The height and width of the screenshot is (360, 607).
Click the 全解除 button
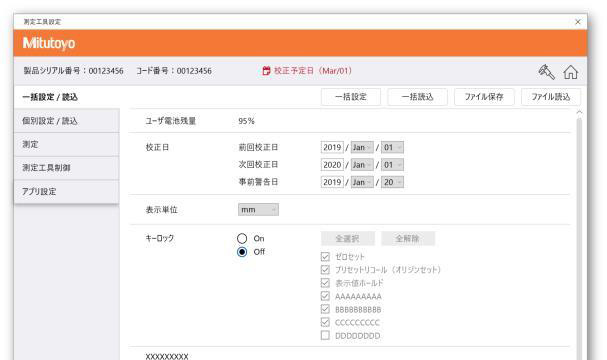408,238
